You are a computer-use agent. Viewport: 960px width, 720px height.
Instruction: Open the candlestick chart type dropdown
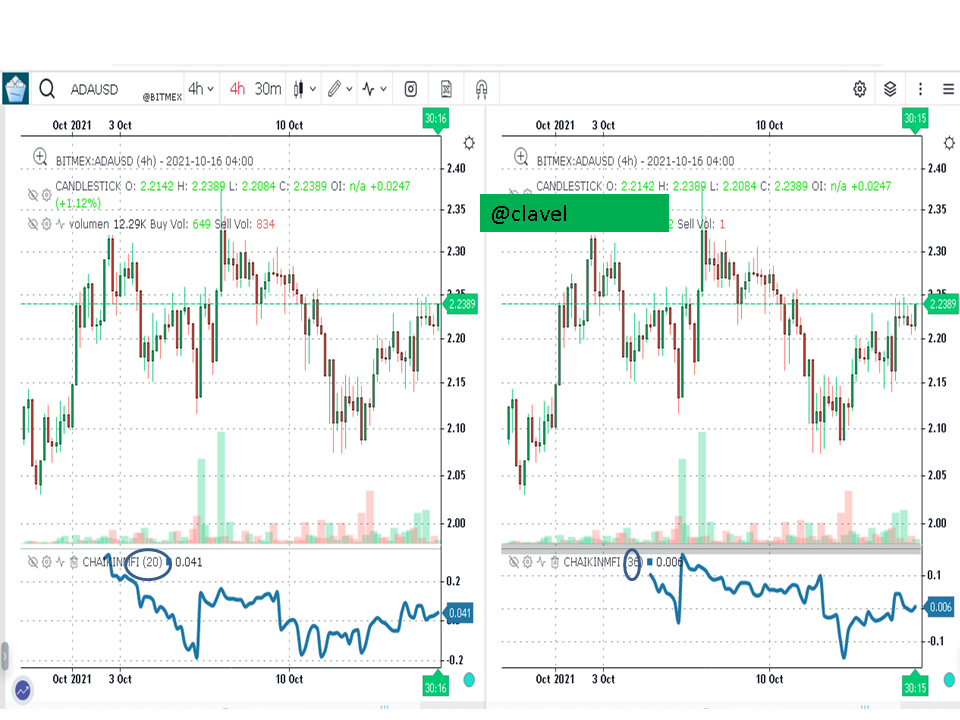coord(304,89)
